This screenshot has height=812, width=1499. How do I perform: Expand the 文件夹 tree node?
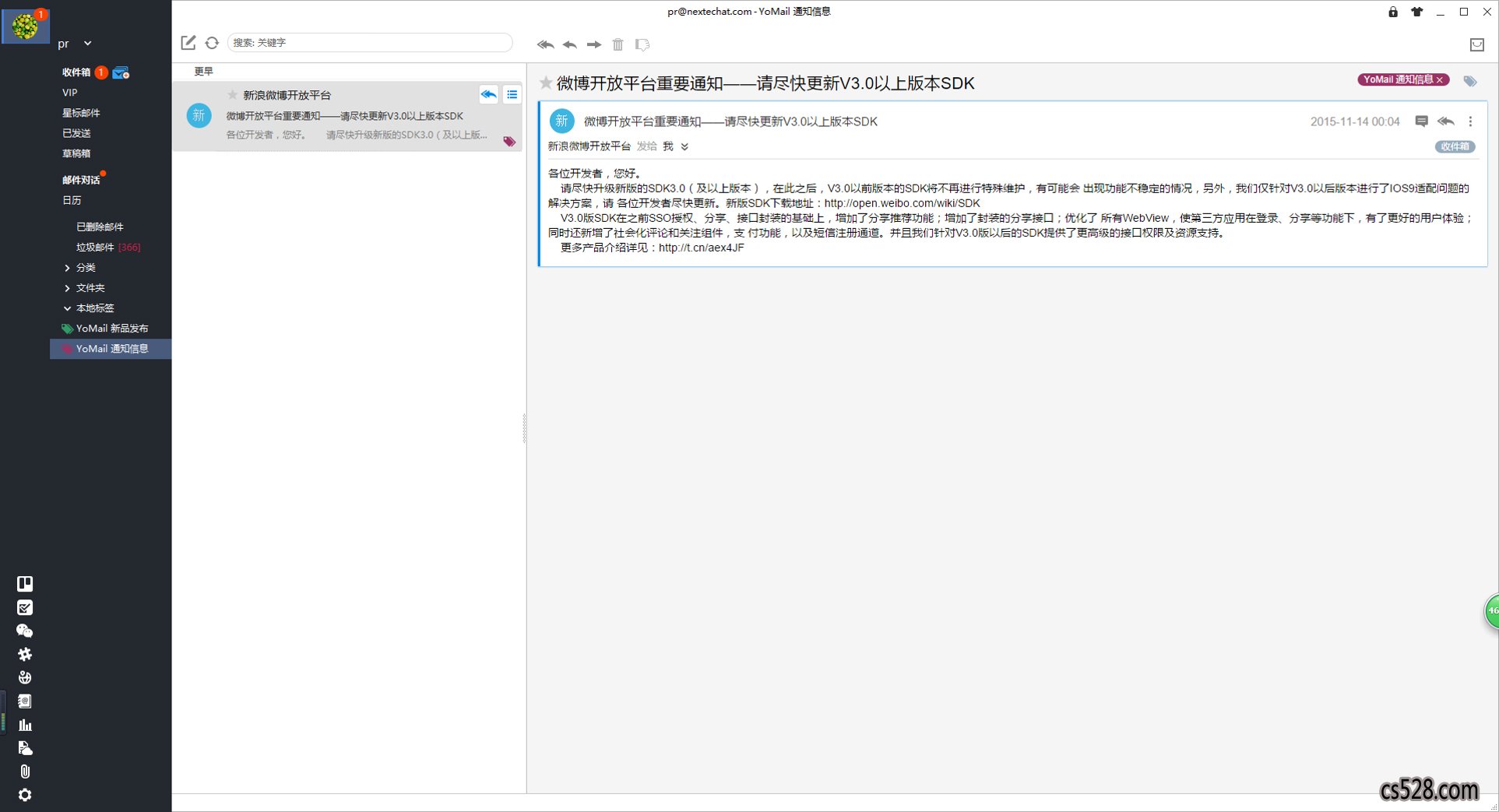coord(67,288)
